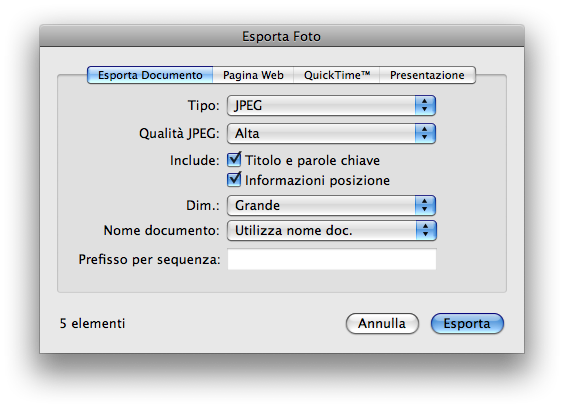The width and height of the screenshot is (564, 408).
Task: Click the Esporta button
Action: [467, 323]
